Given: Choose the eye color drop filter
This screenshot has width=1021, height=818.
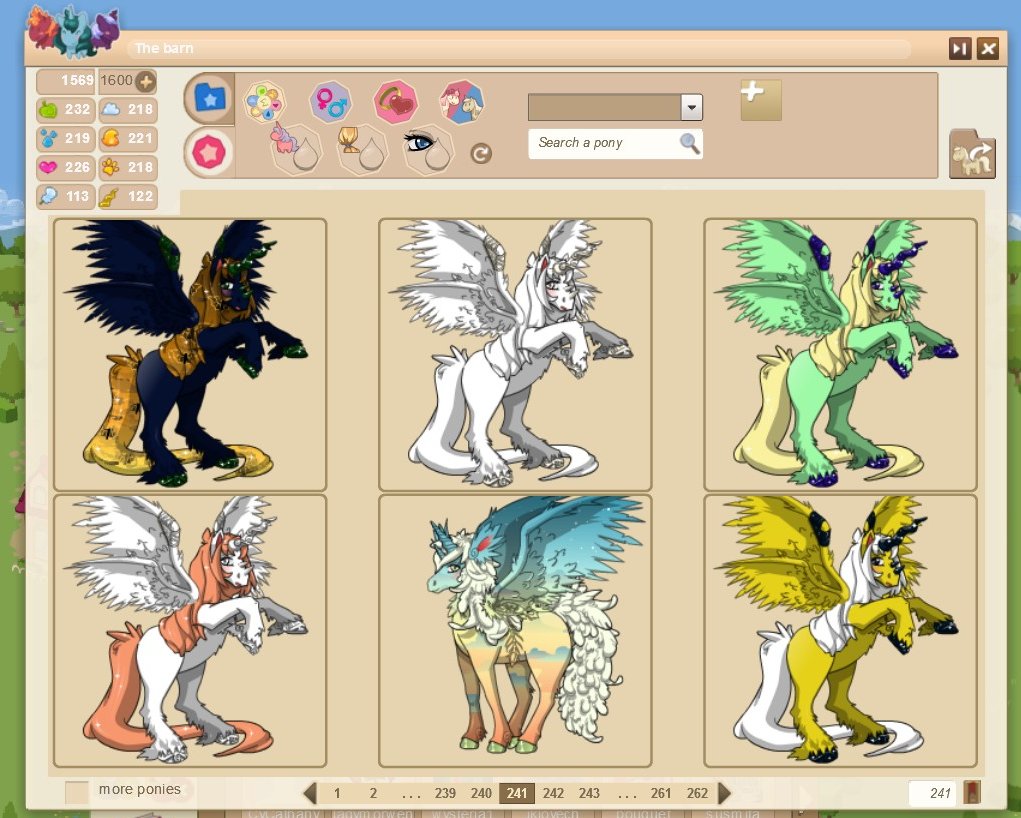Looking at the screenshot, I should 428,148.
